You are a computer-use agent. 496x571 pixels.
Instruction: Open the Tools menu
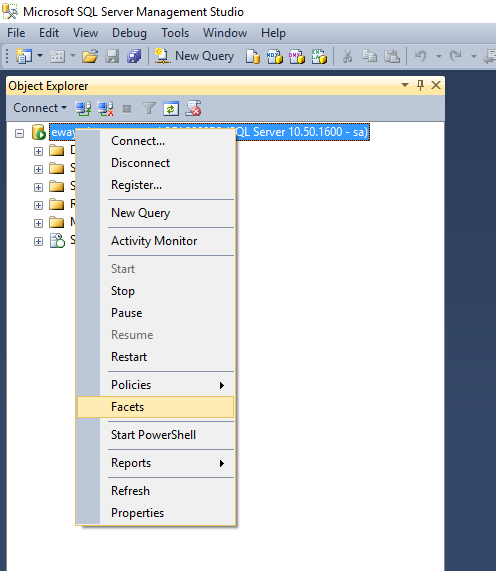pos(175,33)
